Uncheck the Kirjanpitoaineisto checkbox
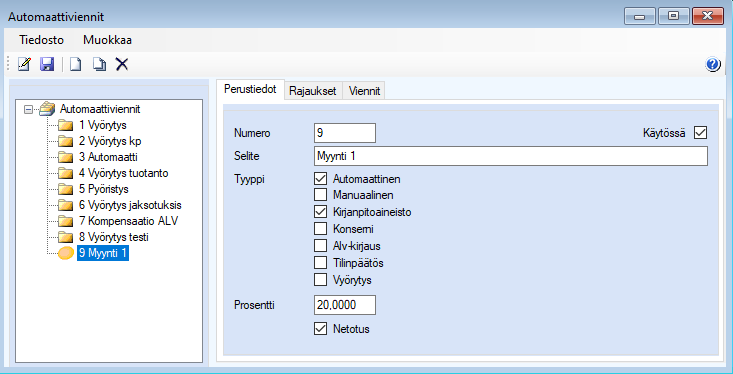Screen dimensions: 733x374 321,212
